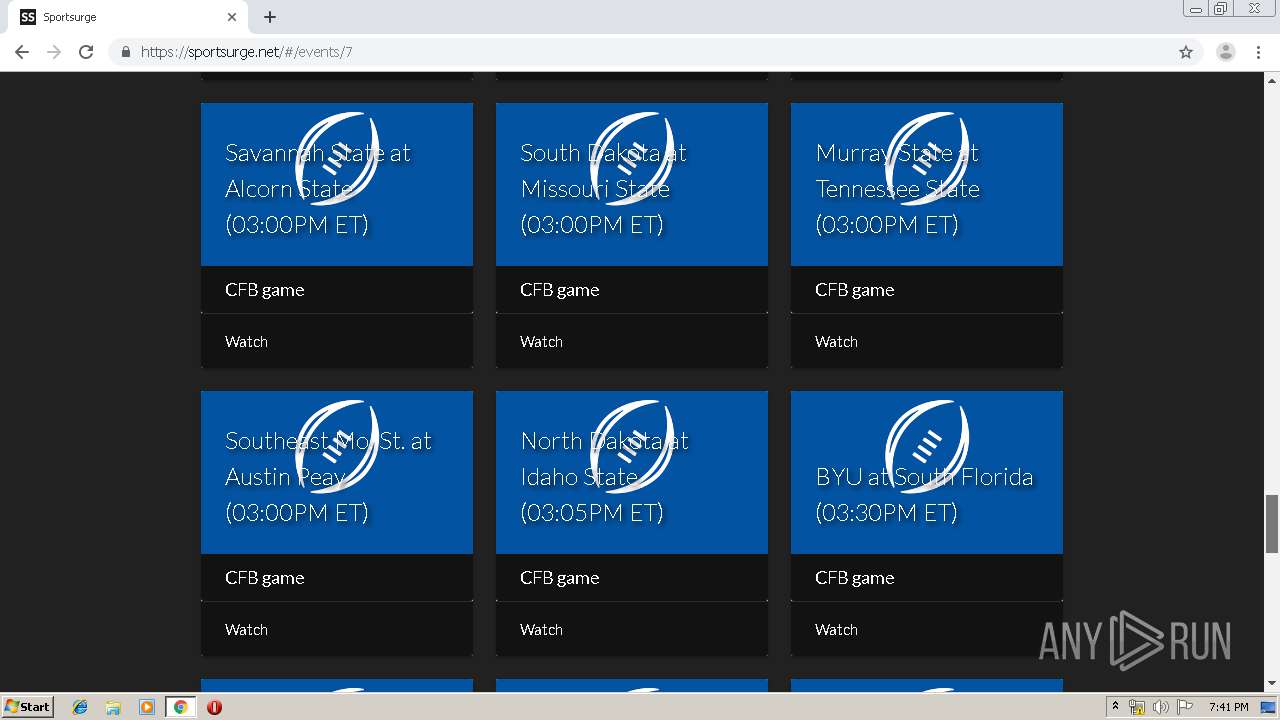Click the page vertical scrollbar thumb

click(x=1272, y=523)
